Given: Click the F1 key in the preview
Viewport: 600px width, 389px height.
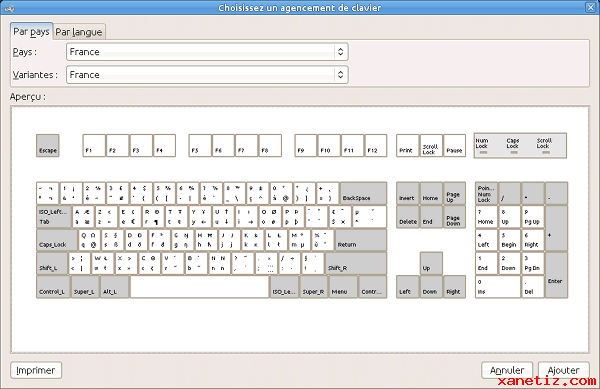Looking at the screenshot, I should 94,145.
